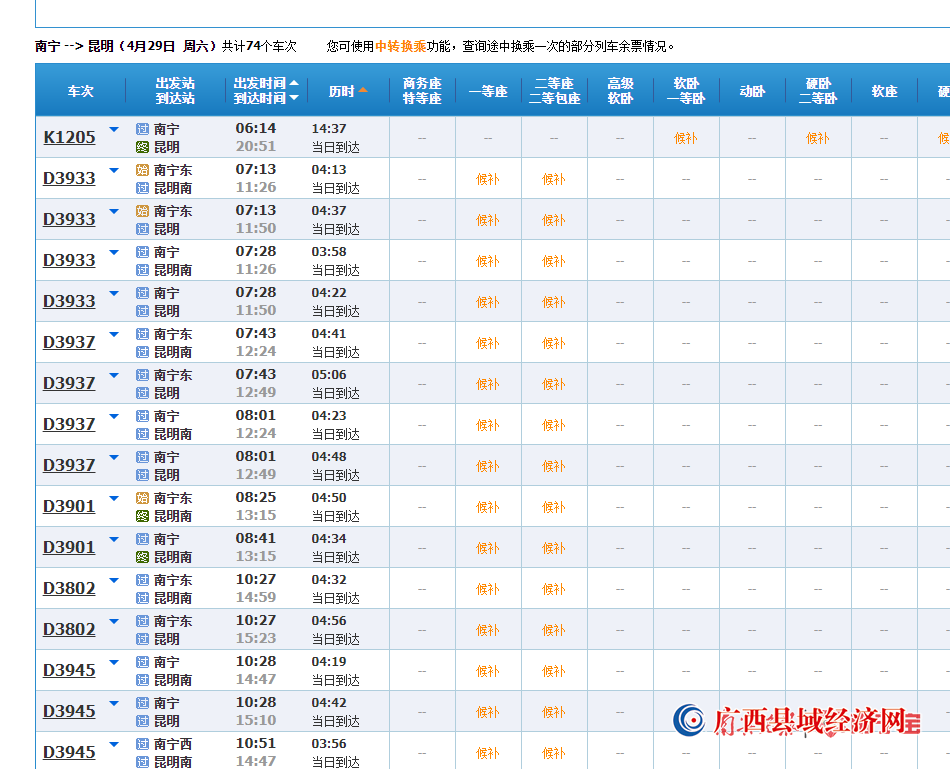Expand arrow beside D3901 departing at 08:41
Image resolution: width=950 pixels, height=769 pixels.
point(114,539)
